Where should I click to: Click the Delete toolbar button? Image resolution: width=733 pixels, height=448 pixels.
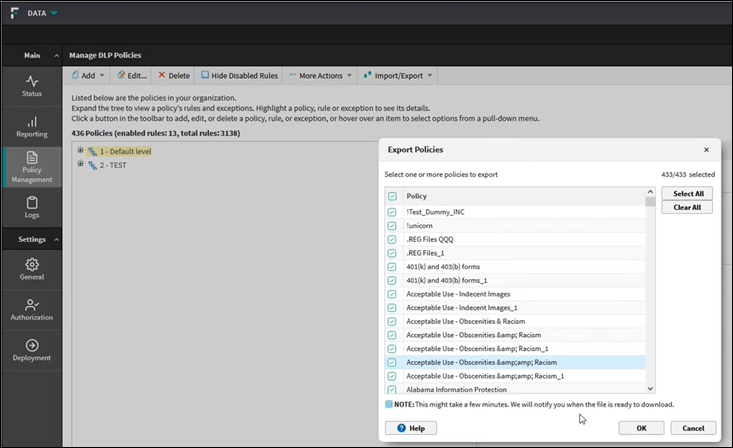tap(174, 75)
